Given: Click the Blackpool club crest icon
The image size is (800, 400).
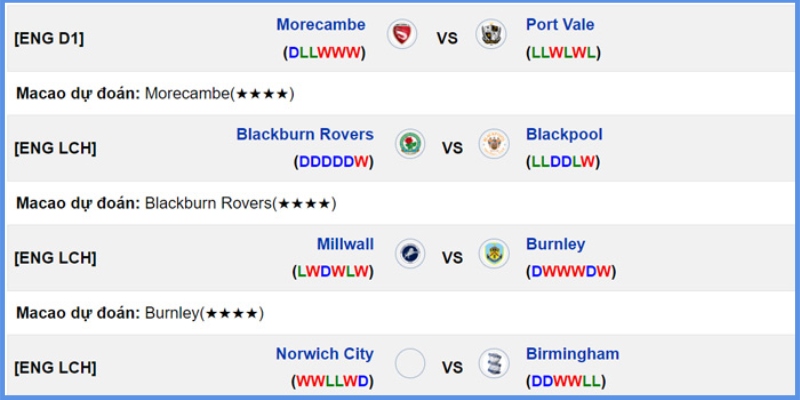Looking at the screenshot, I should click(494, 144).
